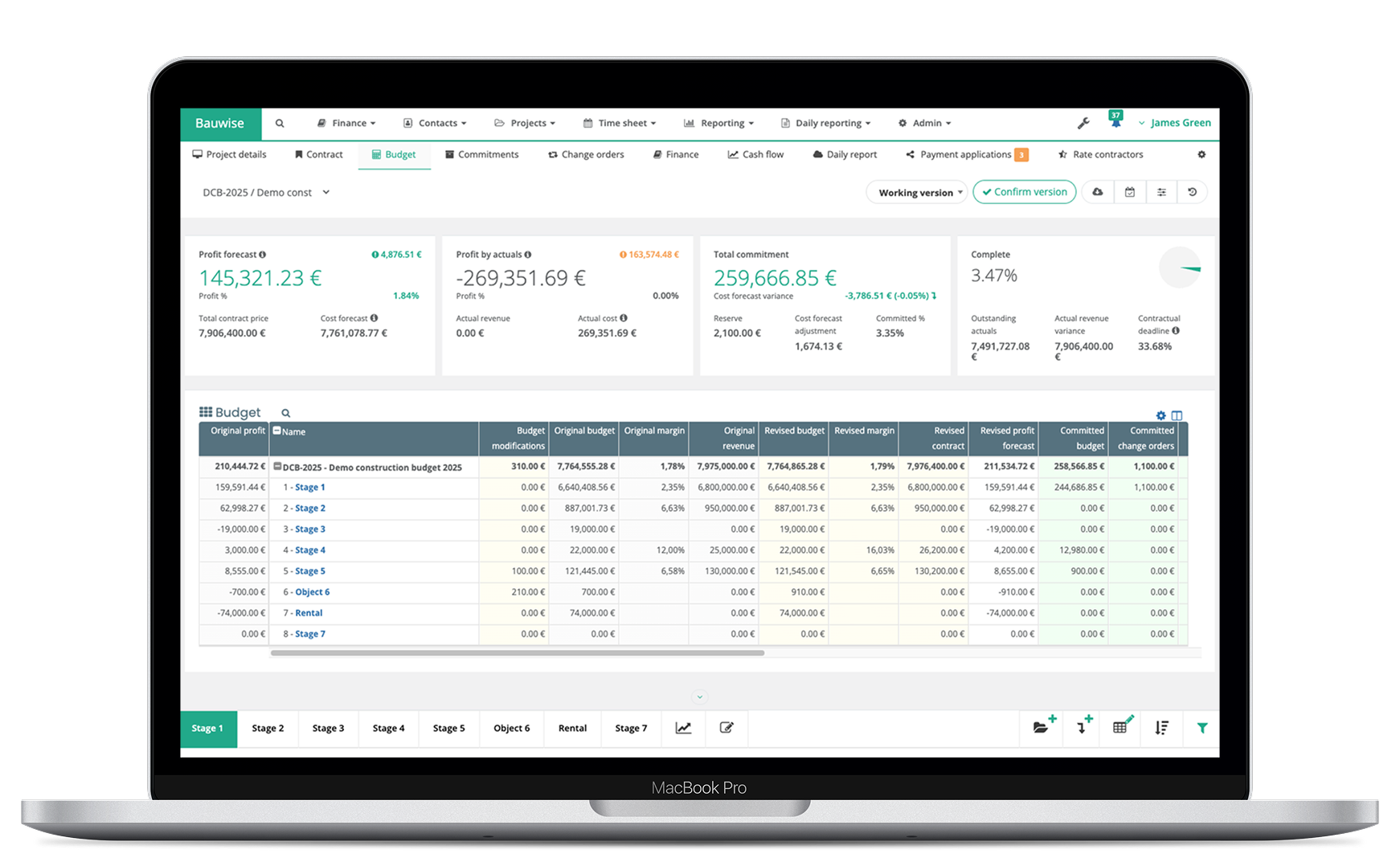1400x866 pixels.
Task: Open the calendar check icon near Confirm version
Action: coord(1130,192)
